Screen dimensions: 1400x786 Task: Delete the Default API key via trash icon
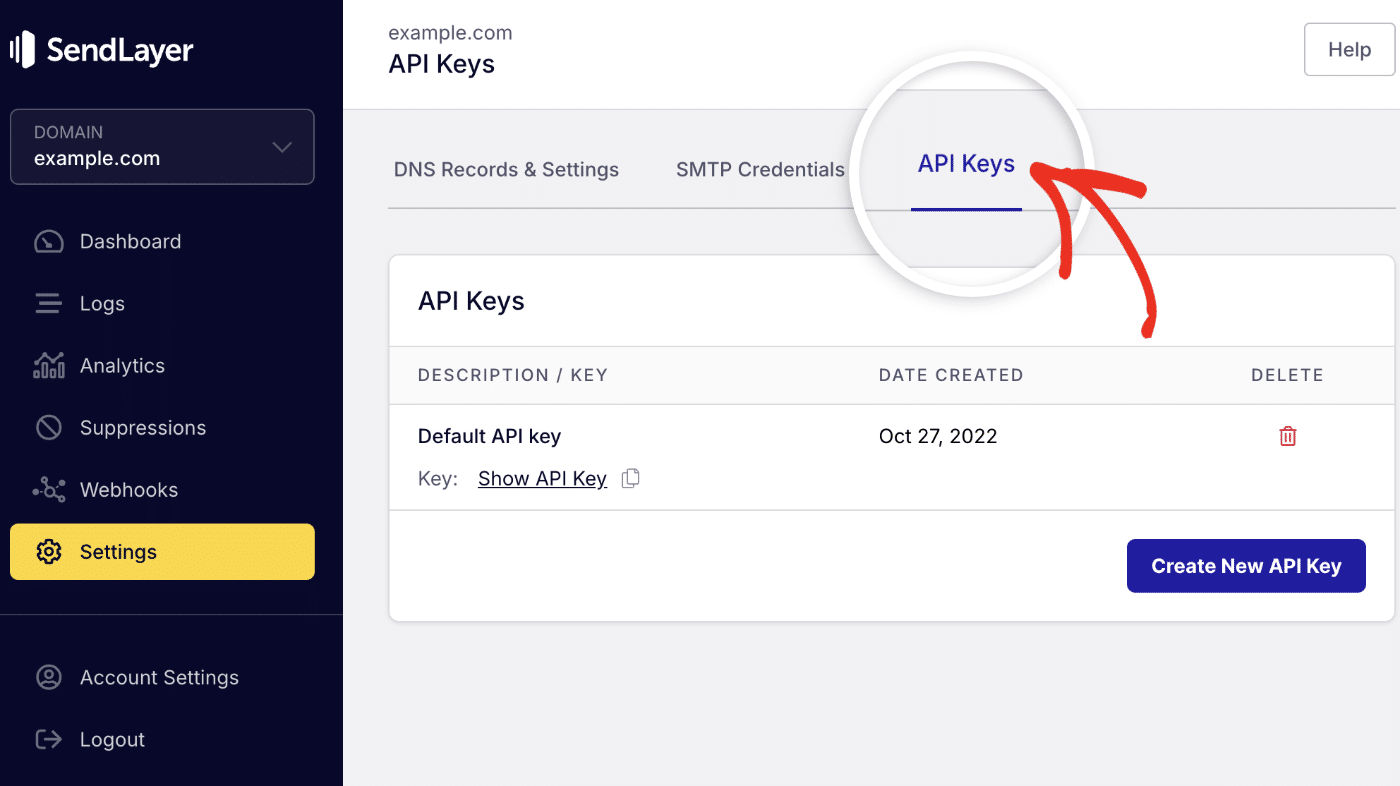tap(1287, 436)
